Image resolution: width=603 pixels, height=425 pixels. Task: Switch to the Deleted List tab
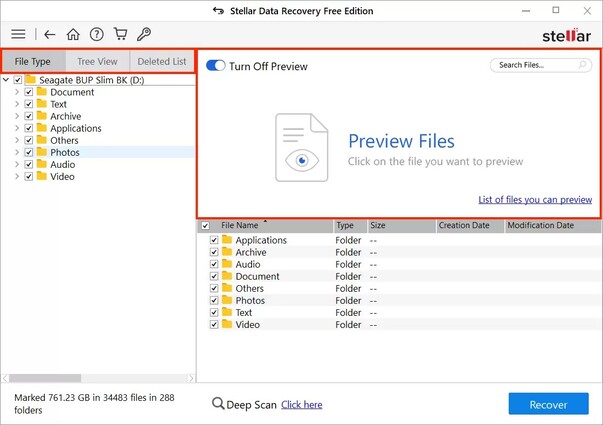162,61
